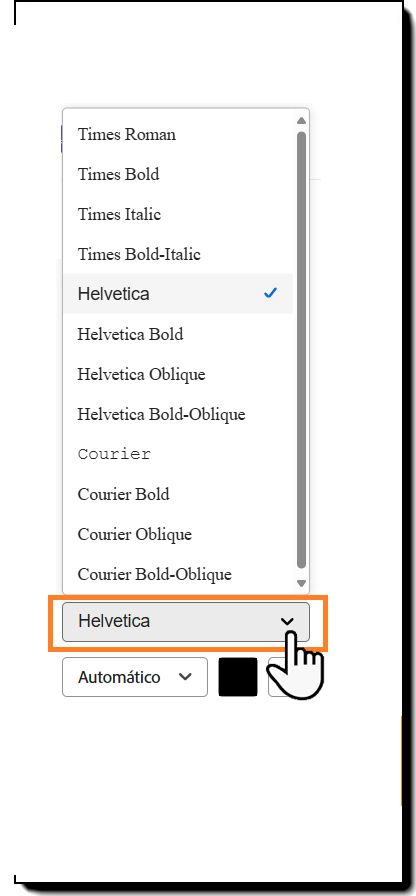Click scrollbar down arrow in font list

click(x=301, y=583)
